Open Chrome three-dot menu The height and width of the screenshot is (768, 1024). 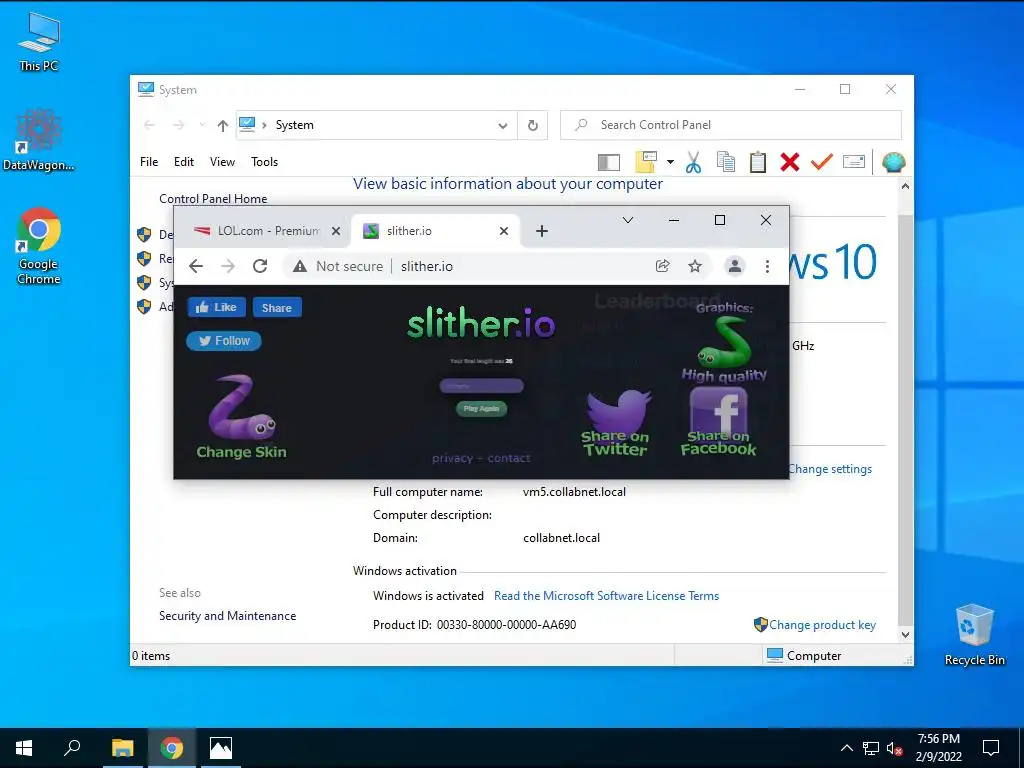coord(767,266)
